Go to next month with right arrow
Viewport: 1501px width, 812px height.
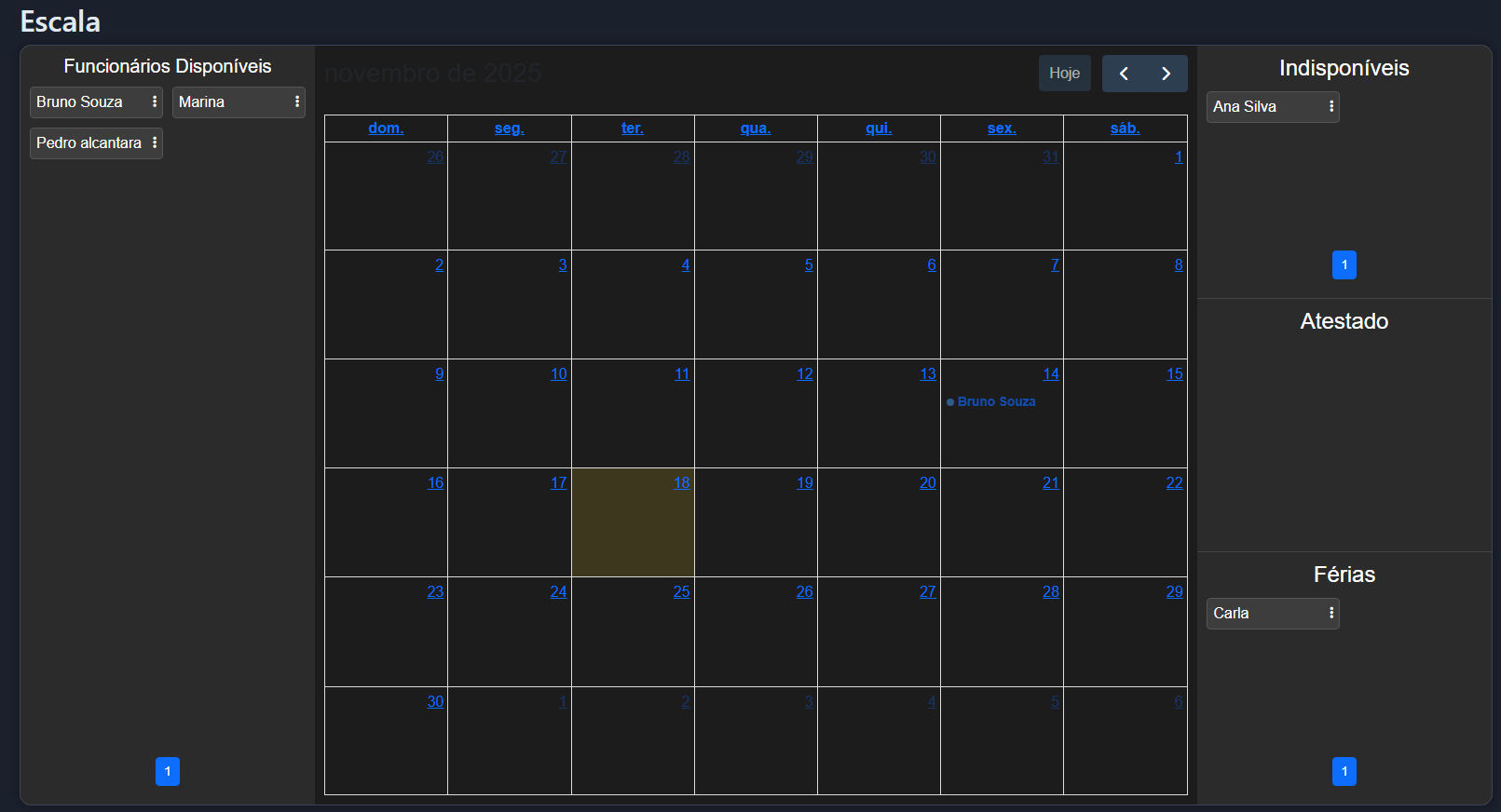(x=1166, y=74)
